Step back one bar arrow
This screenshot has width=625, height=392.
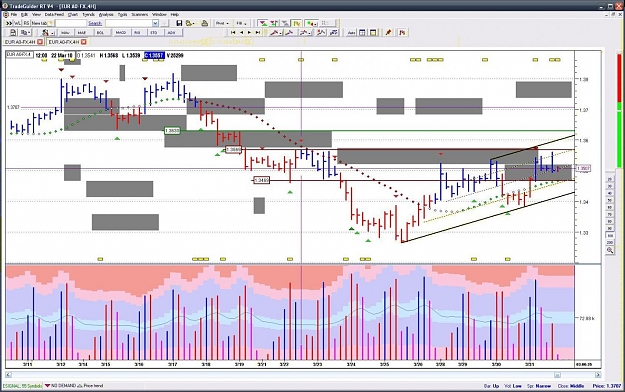click(x=241, y=33)
